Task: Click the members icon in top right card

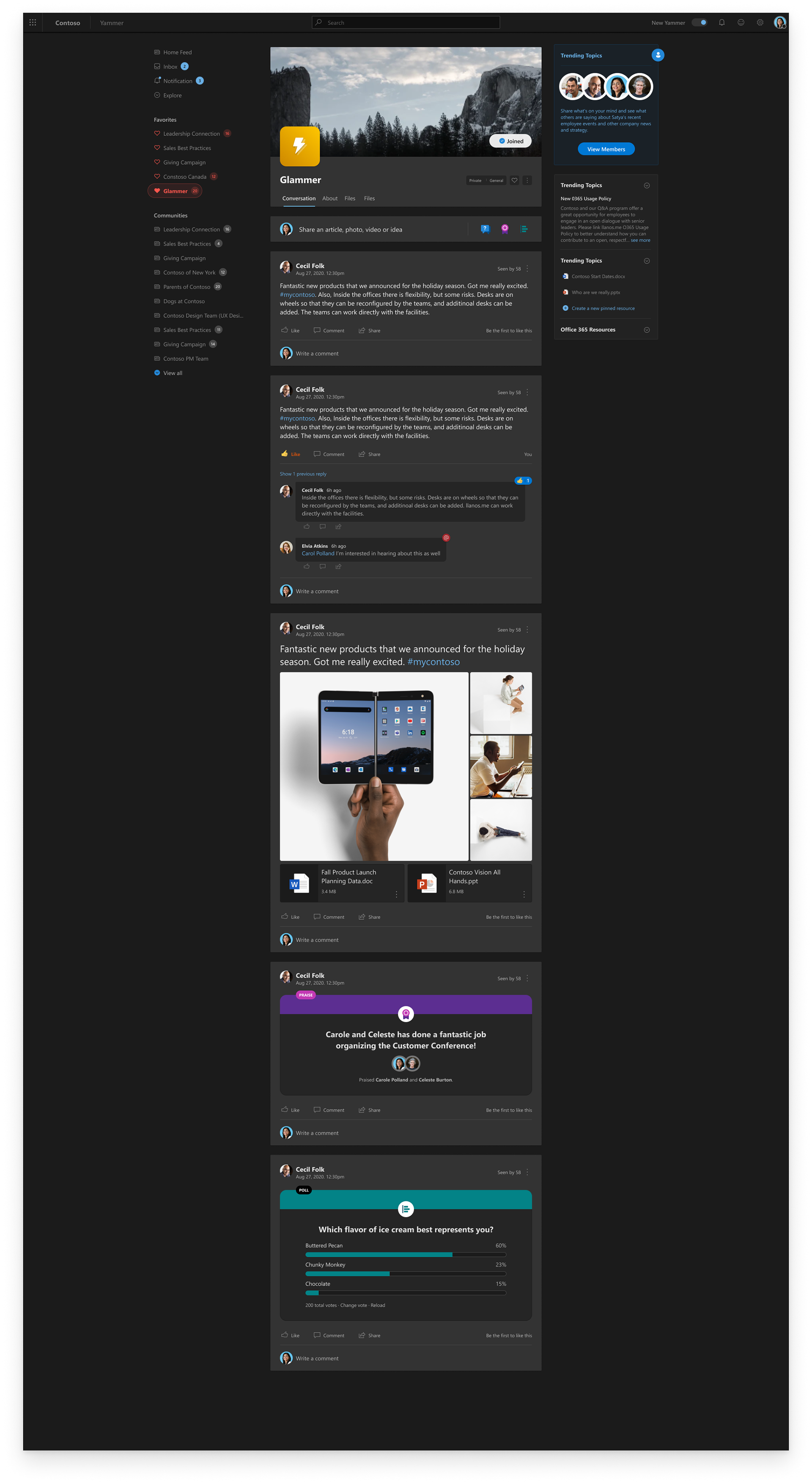Action: [658, 55]
